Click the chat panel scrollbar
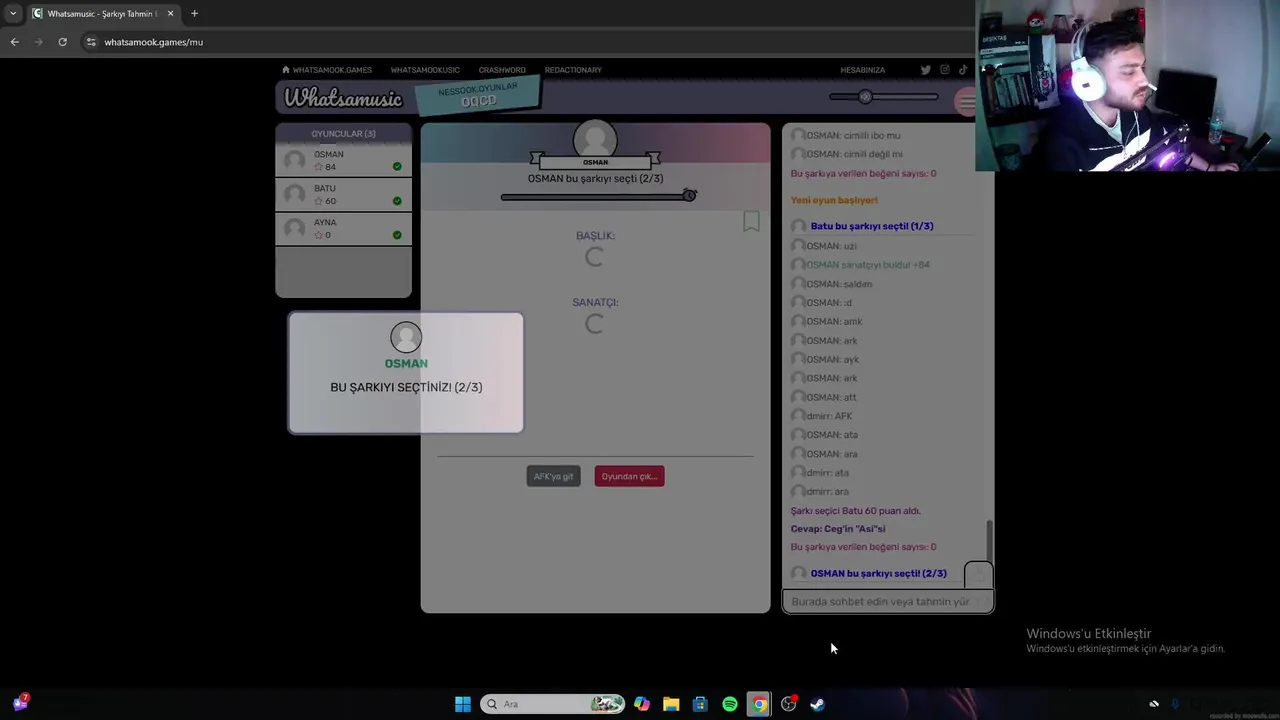 pos(990,540)
